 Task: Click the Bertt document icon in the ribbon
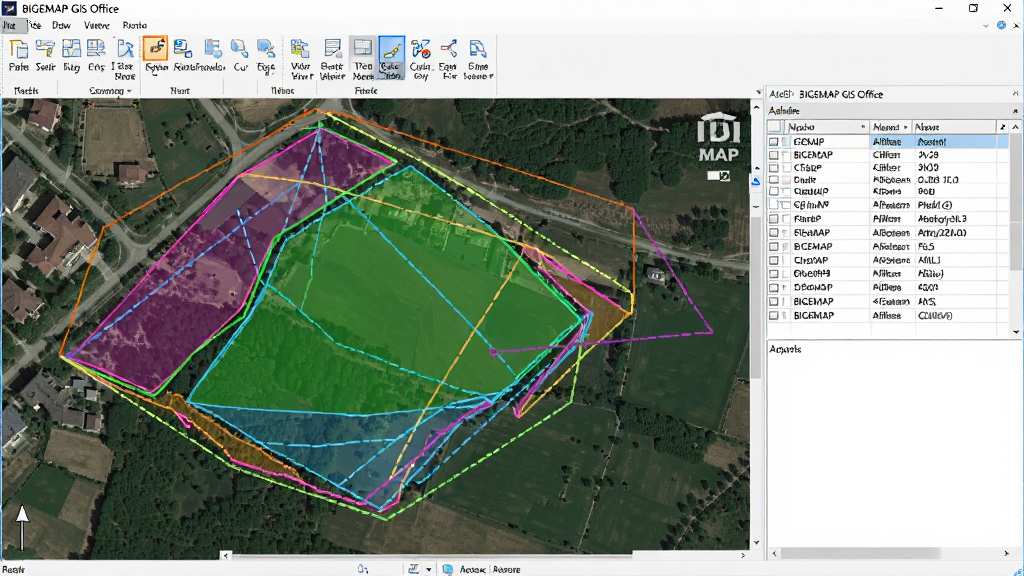click(x=332, y=50)
